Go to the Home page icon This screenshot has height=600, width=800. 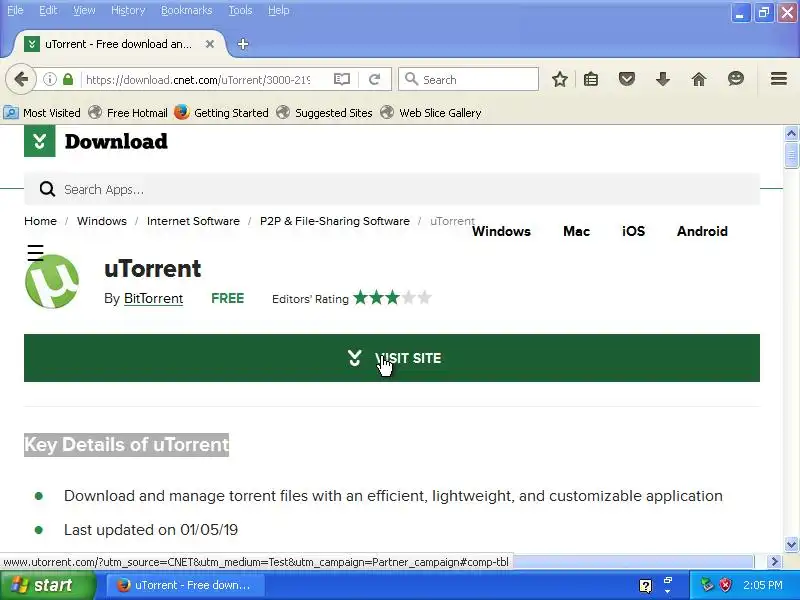[x=699, y=79]
